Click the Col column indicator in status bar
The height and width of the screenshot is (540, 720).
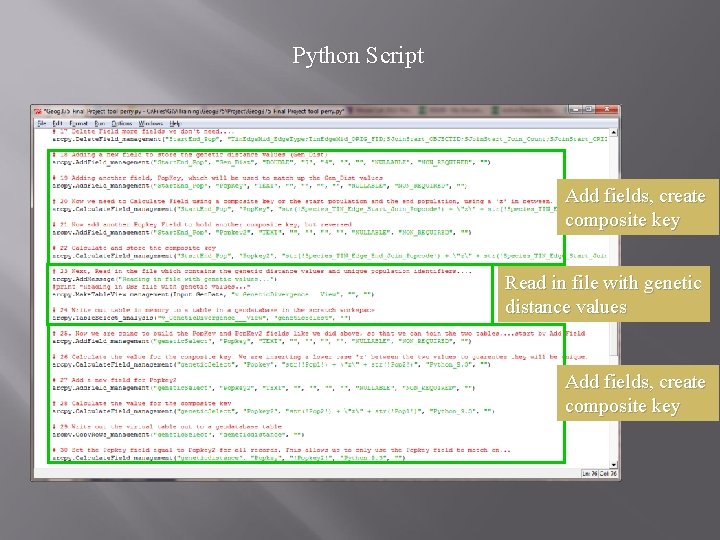coord(608,473)
